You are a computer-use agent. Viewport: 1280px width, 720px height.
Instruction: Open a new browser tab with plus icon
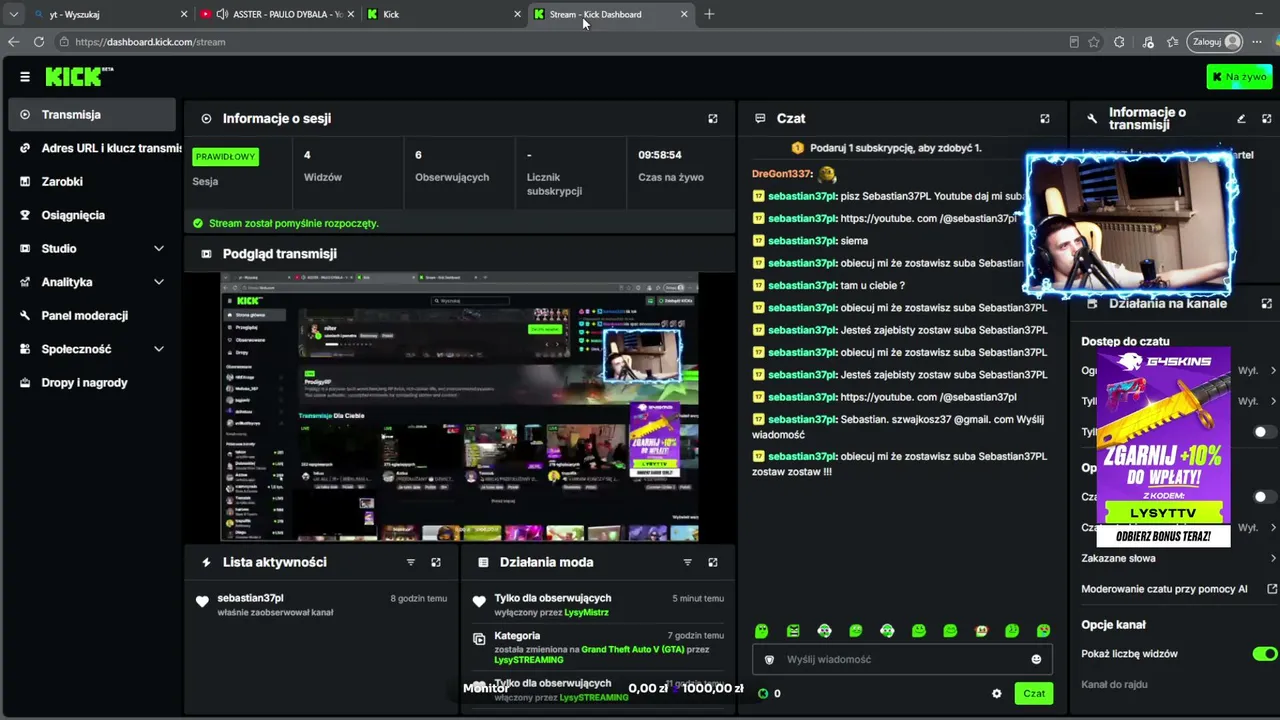709,14
